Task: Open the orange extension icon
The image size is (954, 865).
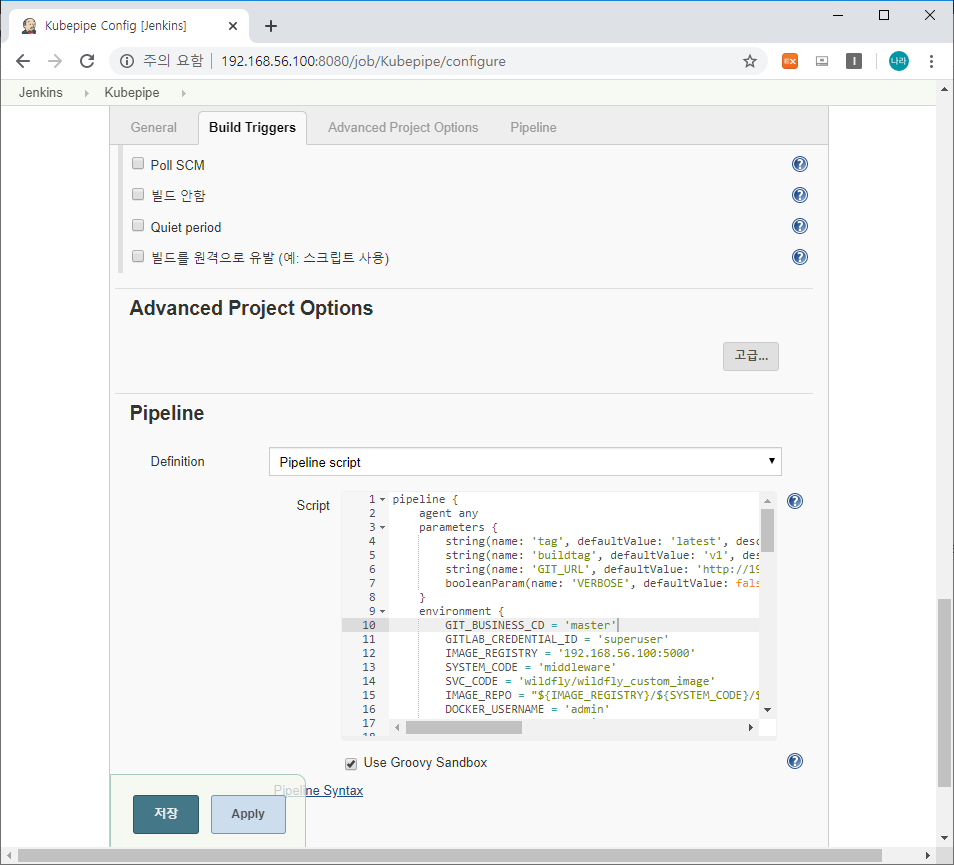Action: (x=790, y=61)
